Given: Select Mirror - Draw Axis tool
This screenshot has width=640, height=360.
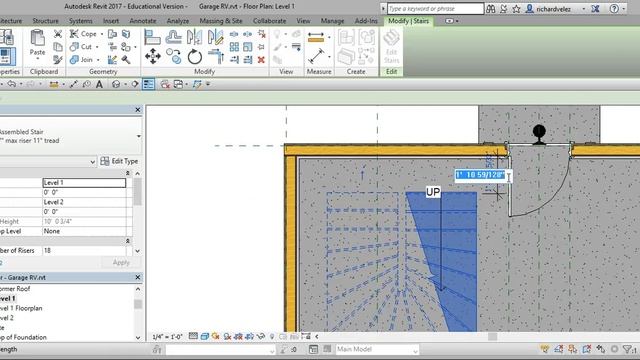Looking at the screenshot, I should click(x=215, y=37).
